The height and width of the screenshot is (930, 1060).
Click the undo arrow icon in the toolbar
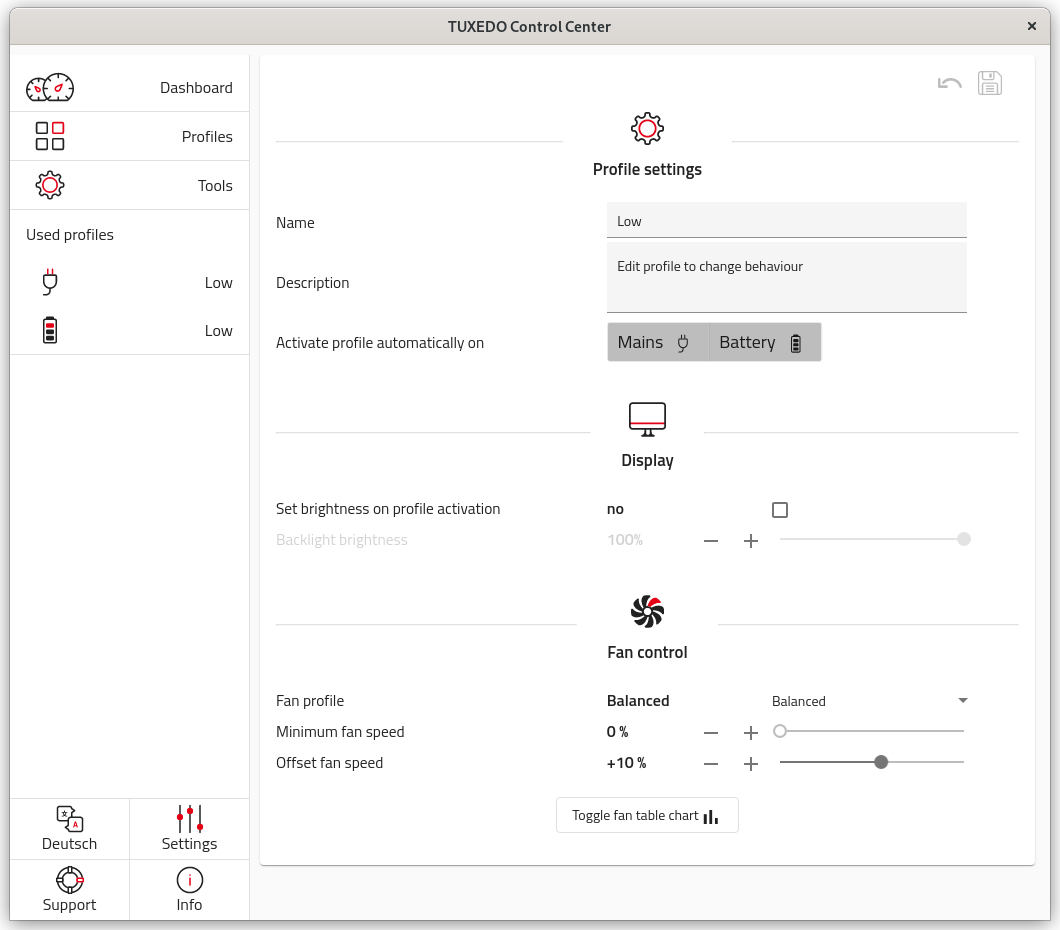tap(948, 82)
